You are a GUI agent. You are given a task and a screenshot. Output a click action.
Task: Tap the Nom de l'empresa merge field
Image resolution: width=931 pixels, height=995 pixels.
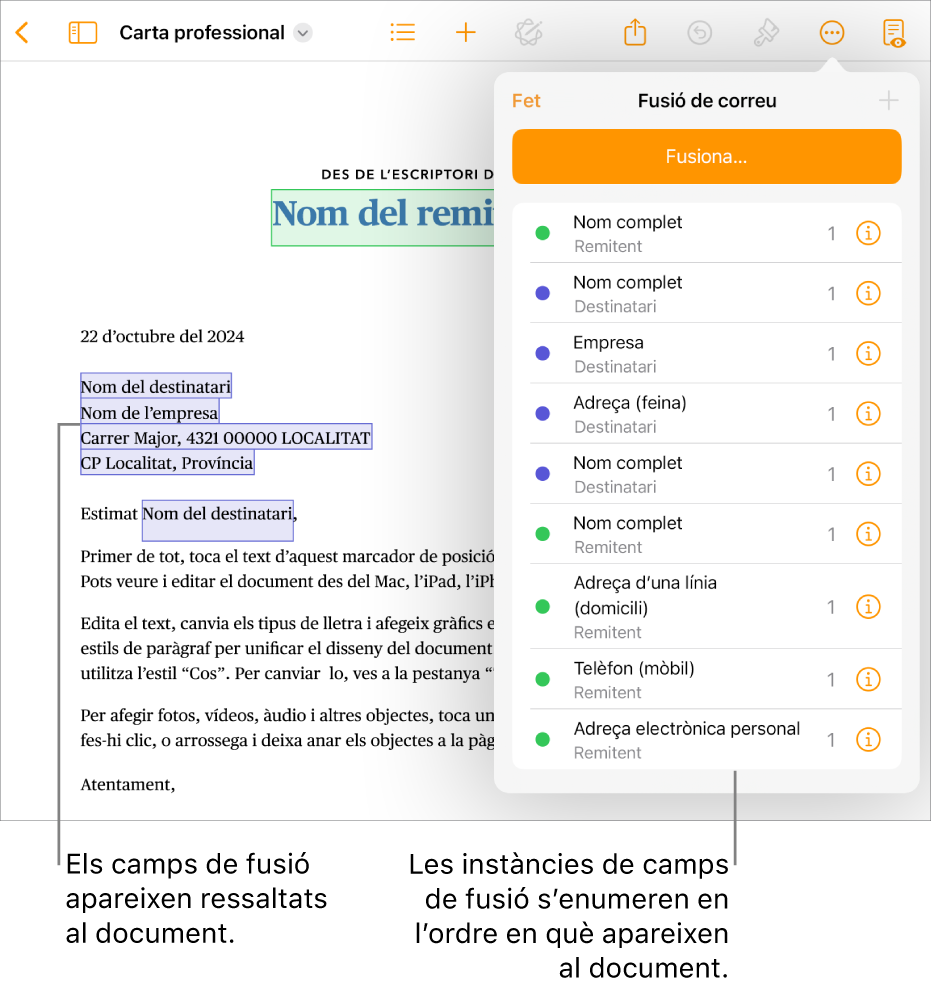(149, 413)
